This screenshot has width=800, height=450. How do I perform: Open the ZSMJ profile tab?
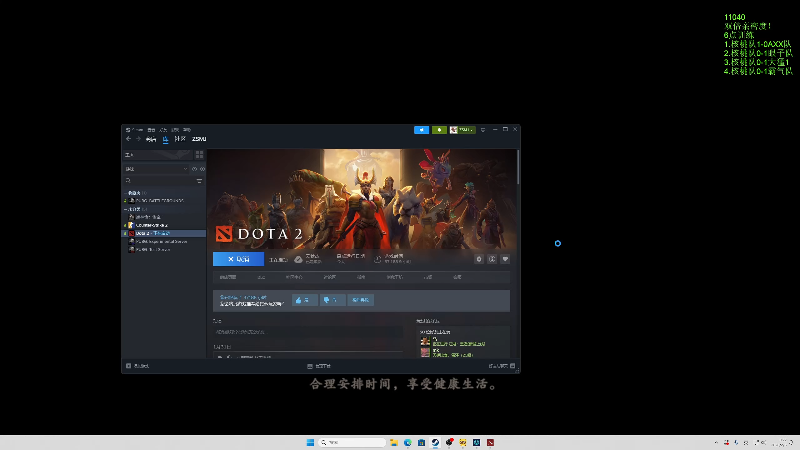199,139
